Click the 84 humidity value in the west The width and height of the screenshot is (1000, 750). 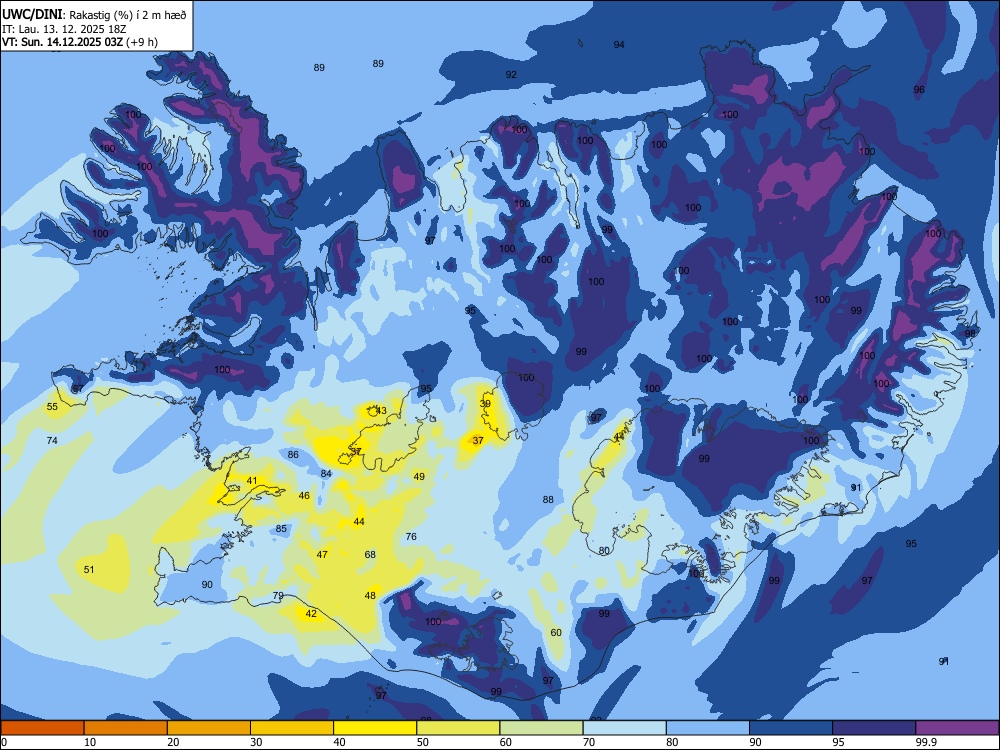[x=326, y=474]
